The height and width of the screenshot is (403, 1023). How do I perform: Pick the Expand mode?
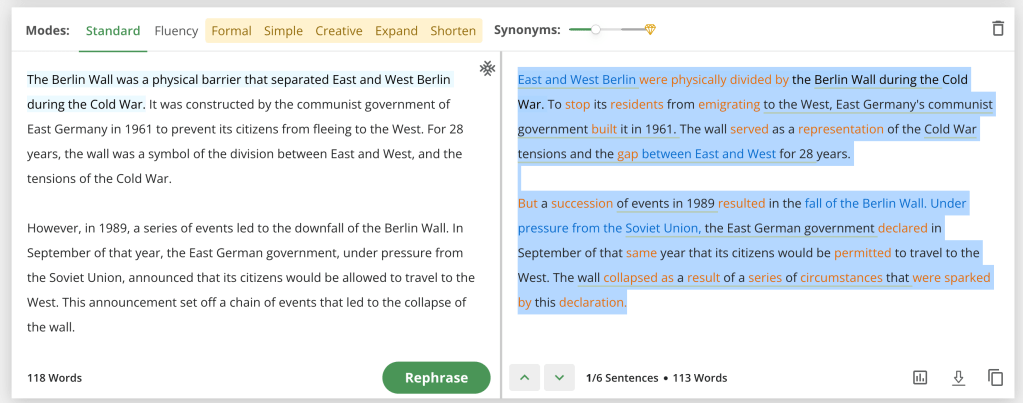click(x=396, y=30)
